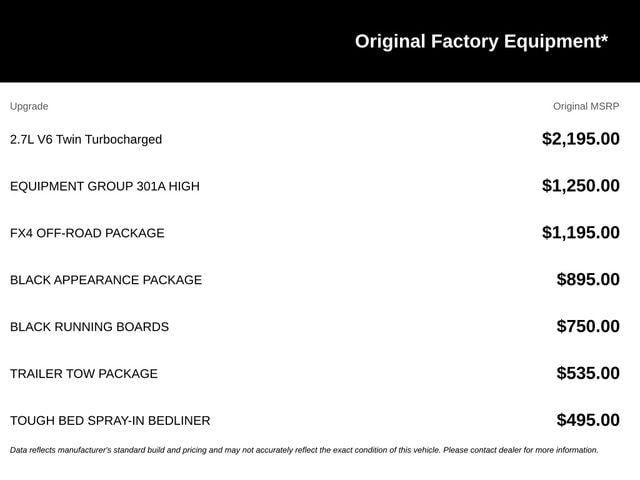
Task: Select Equipment Group 301A High item
Action: point(105,186)
